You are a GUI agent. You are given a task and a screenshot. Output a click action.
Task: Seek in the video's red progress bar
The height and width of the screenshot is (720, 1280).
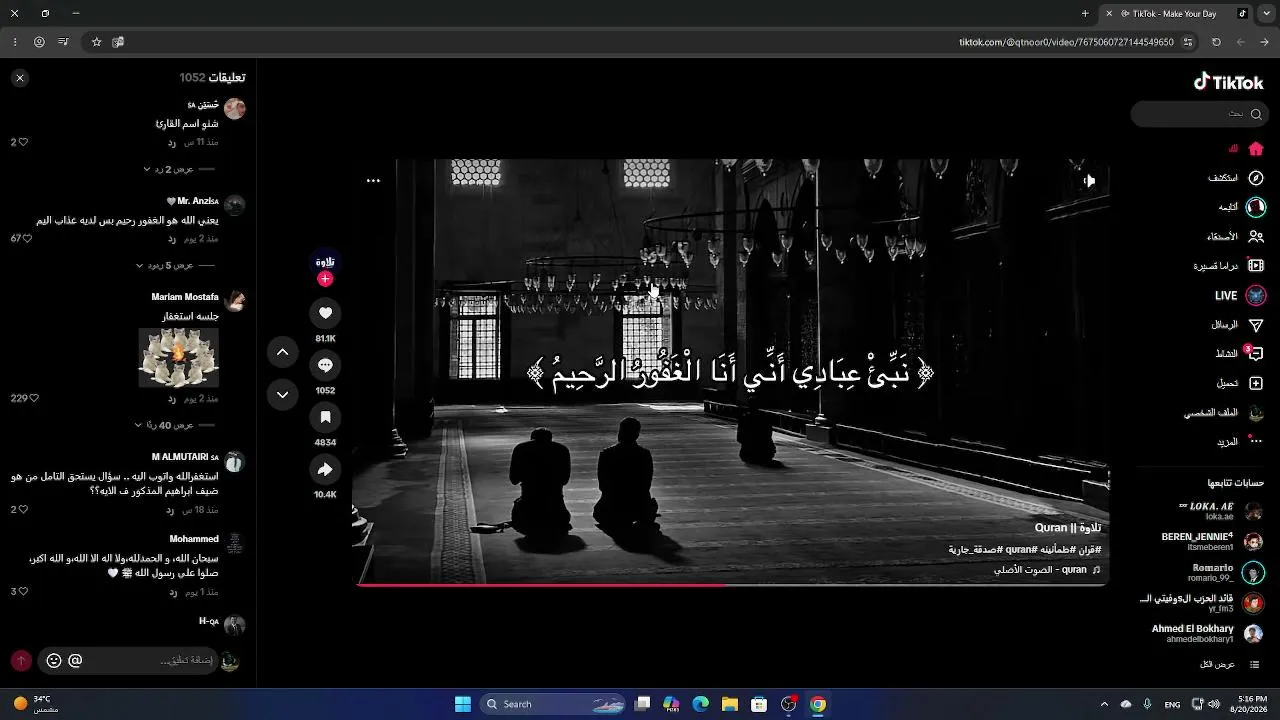point(731,585)
